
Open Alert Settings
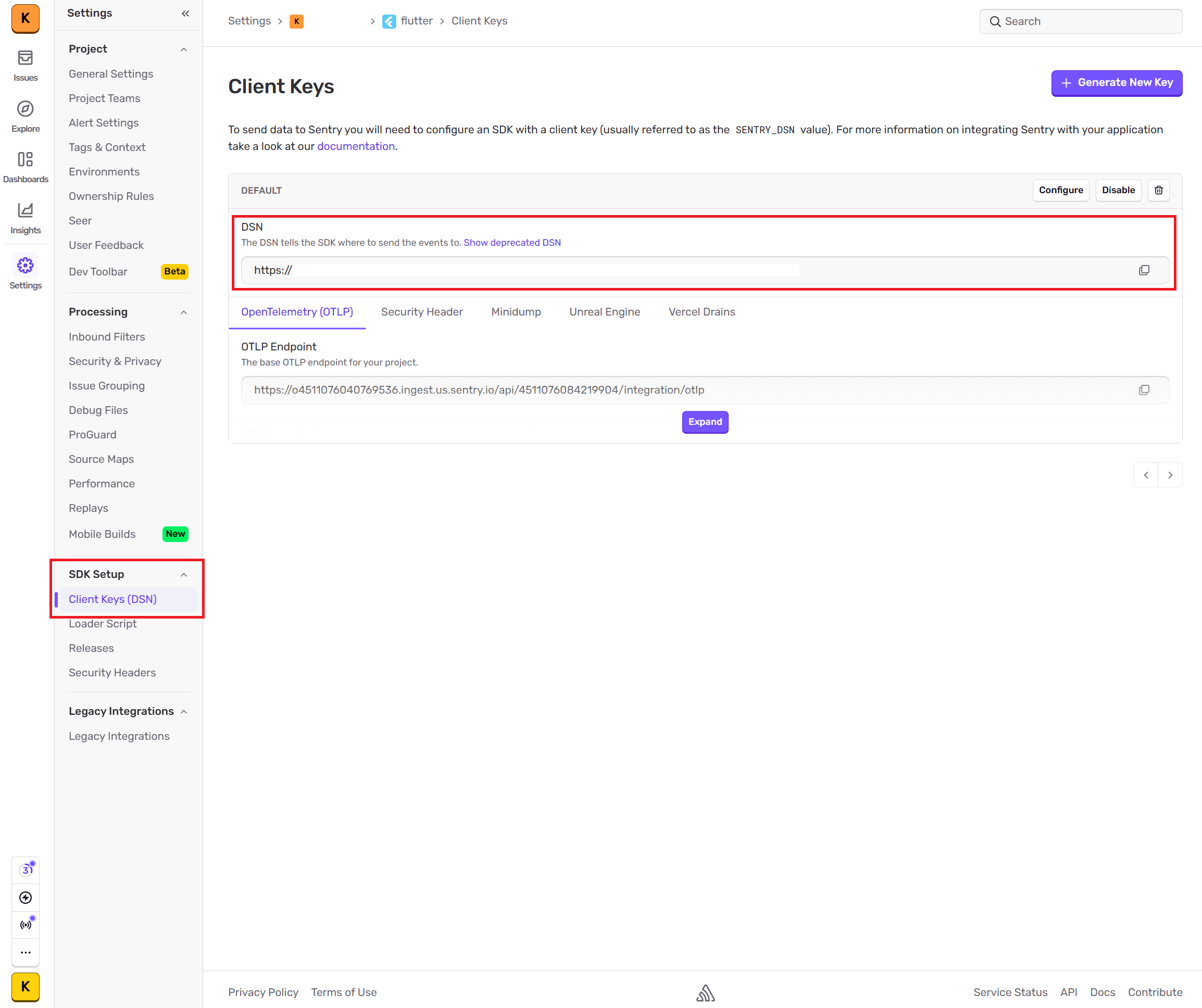[x=104, y=123]
